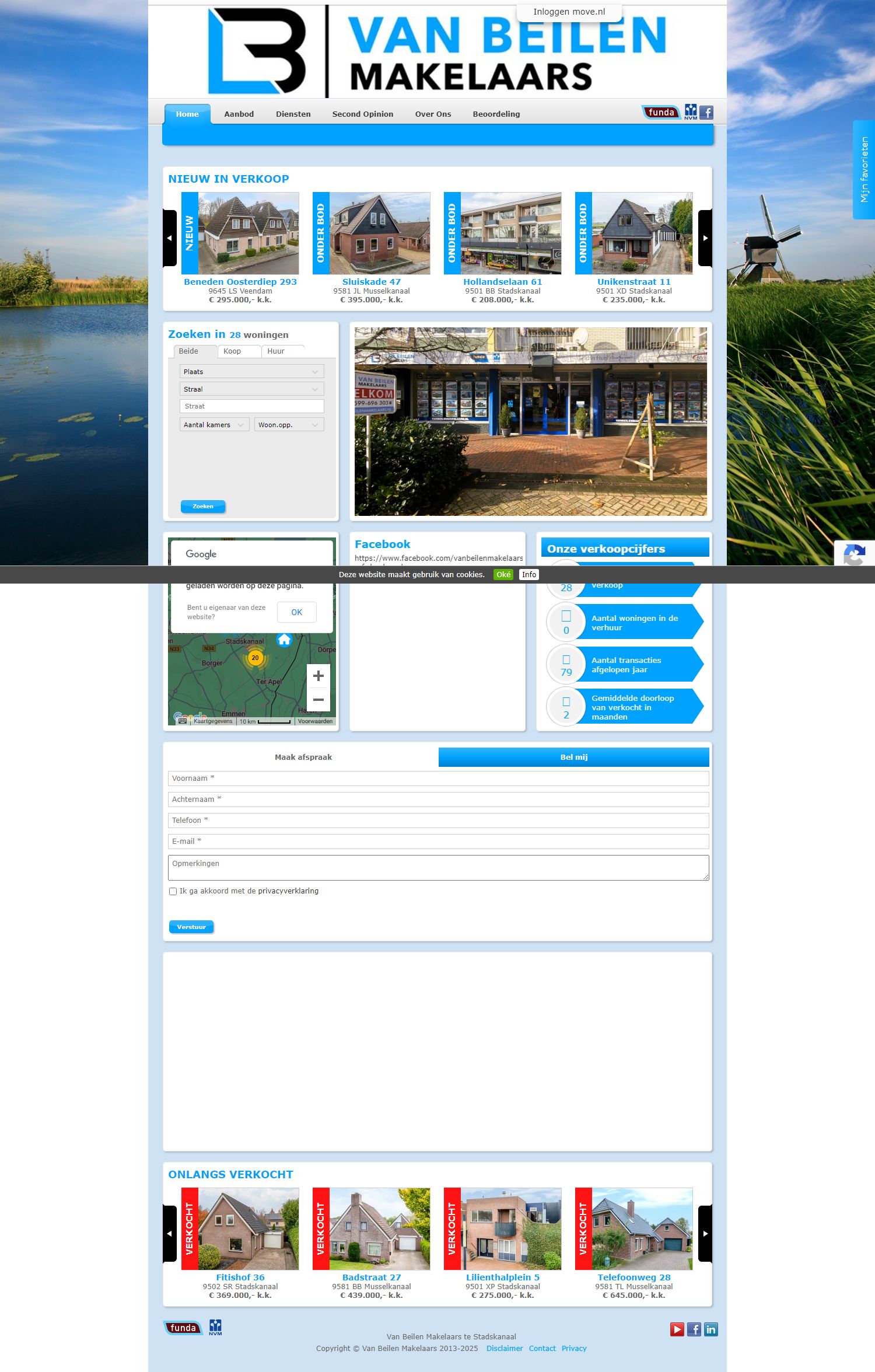
Task: Click the cookie Info button
Action: click(529, 575)
